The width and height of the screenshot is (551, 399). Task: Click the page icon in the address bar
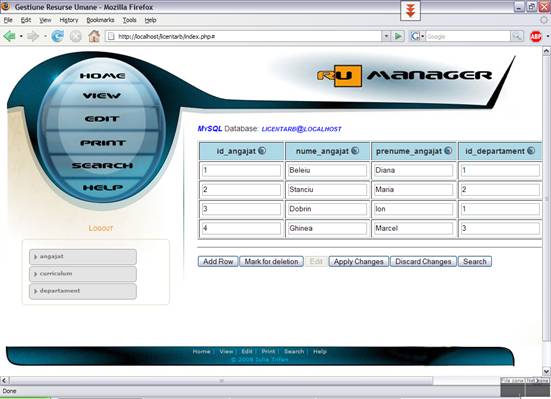(111, 36)
